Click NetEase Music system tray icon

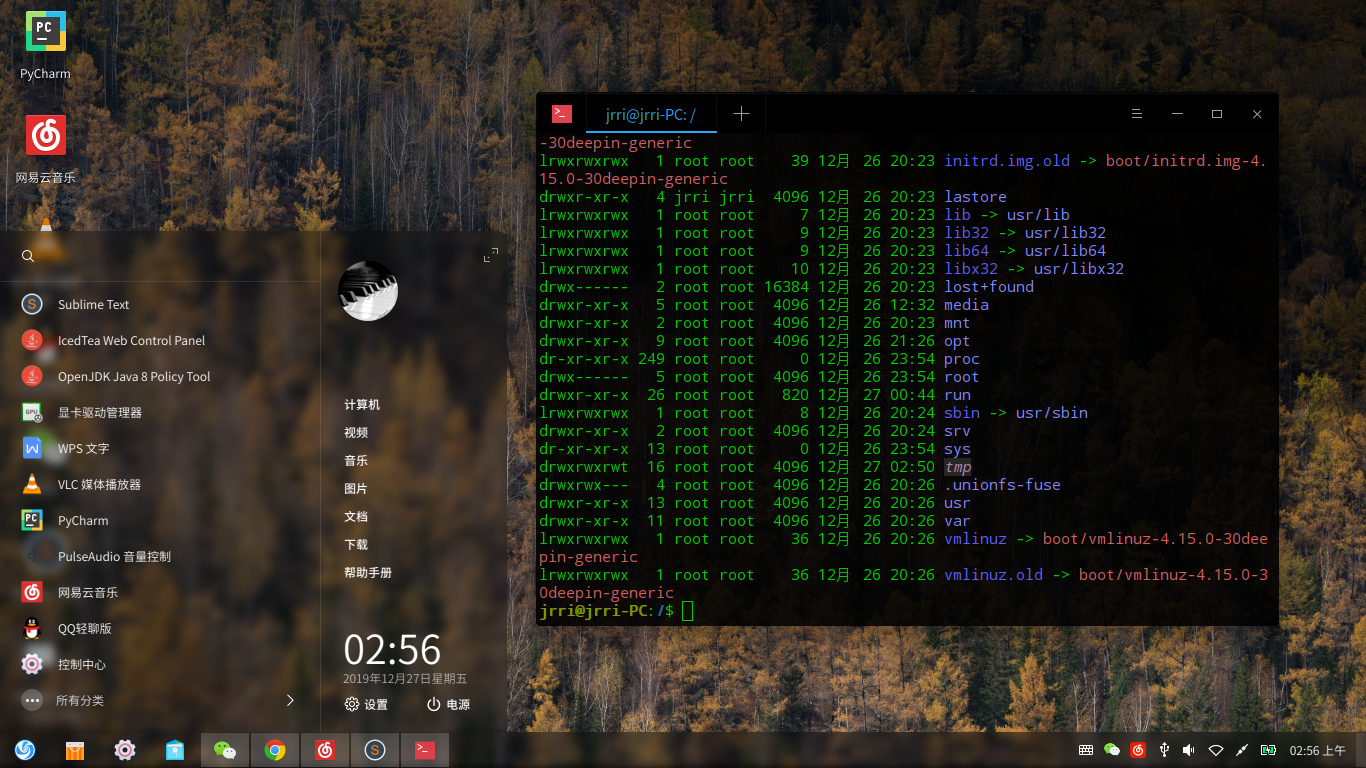tap(1138, 750)
